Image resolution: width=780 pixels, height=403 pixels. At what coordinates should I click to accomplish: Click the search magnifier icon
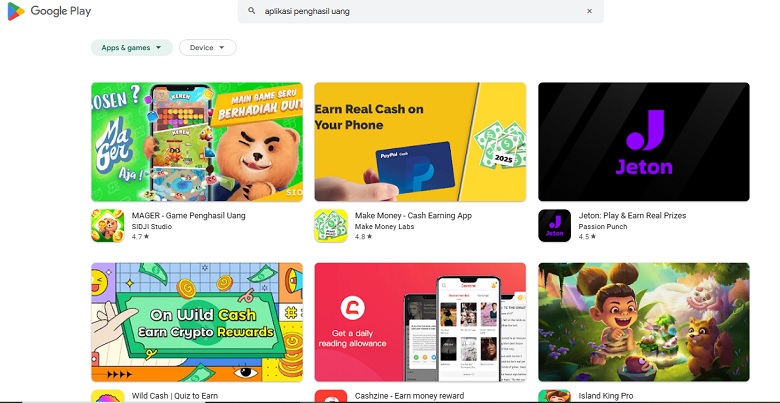[252, 11]
